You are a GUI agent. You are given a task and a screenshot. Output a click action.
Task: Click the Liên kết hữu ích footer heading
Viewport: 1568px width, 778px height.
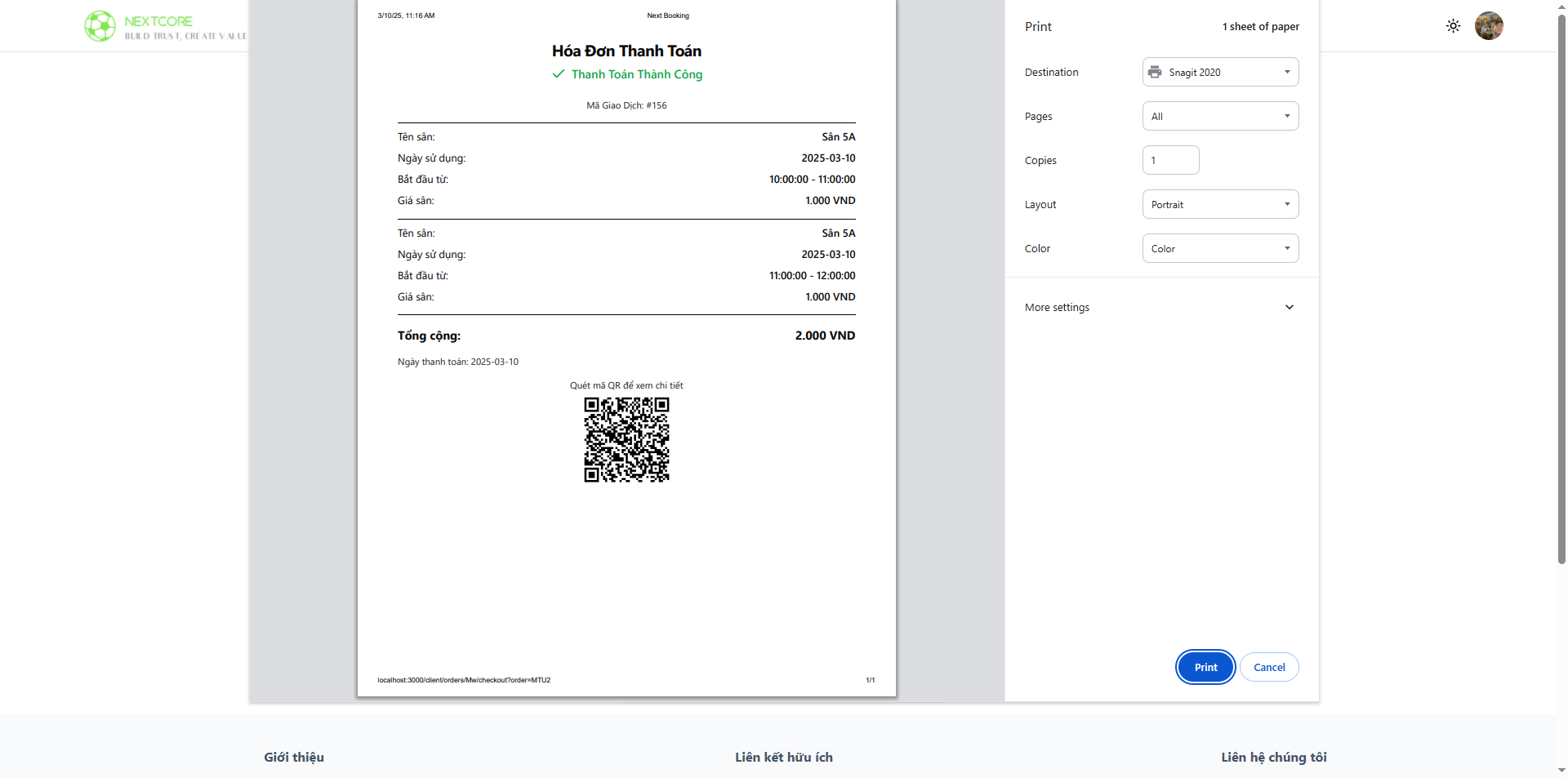pyautogui.click(x=784, y=758)
